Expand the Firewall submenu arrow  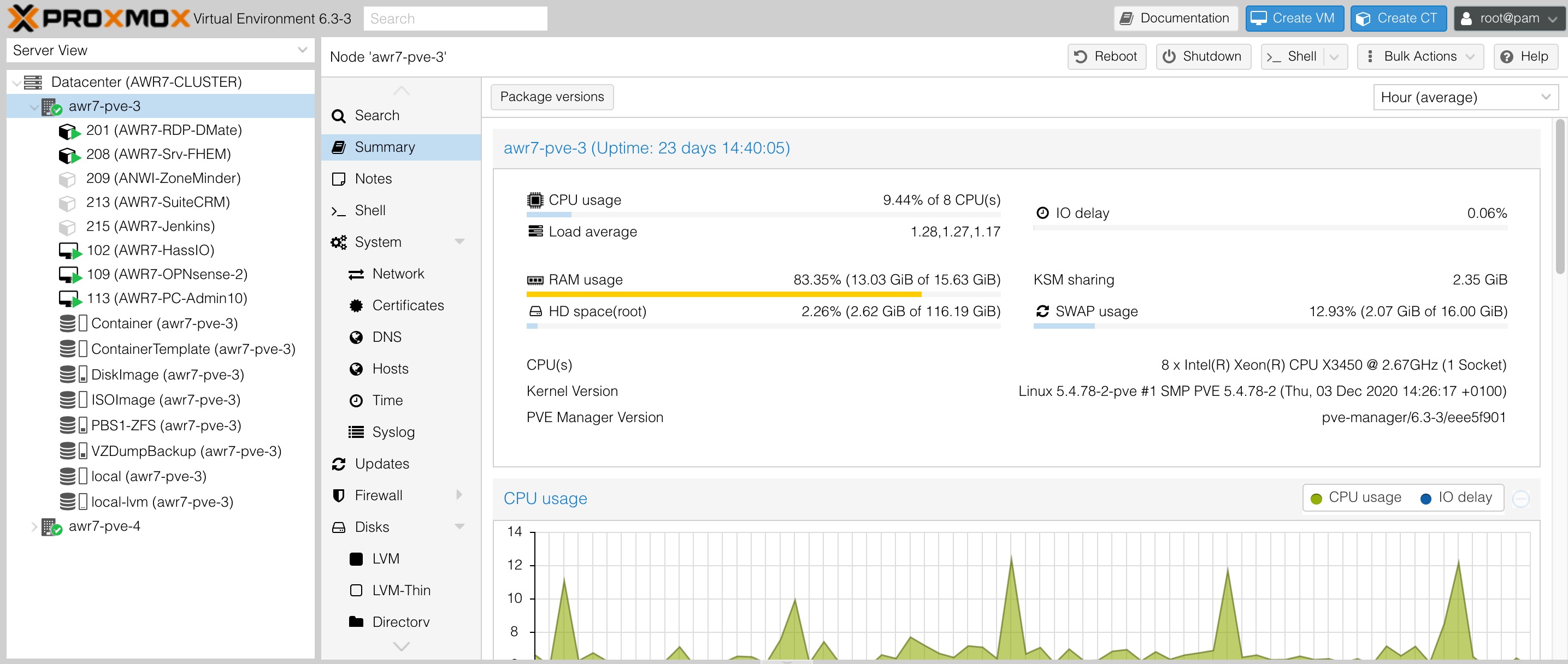click(459, 495)
